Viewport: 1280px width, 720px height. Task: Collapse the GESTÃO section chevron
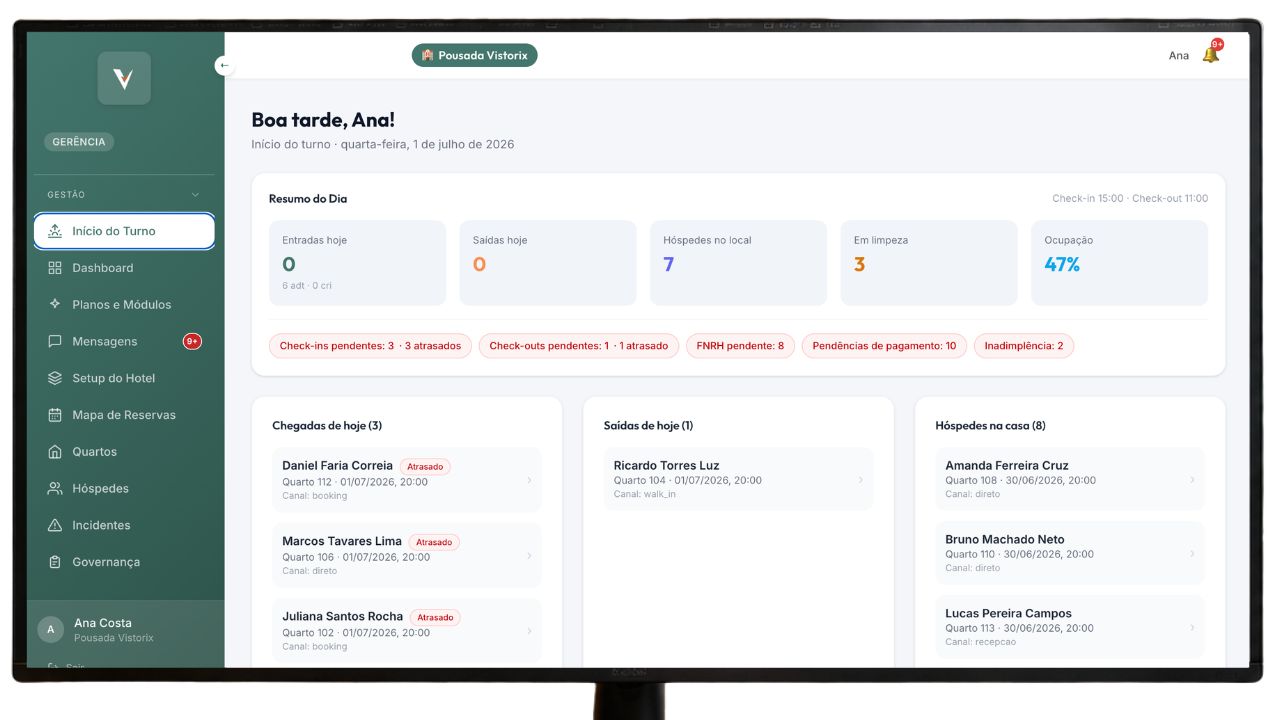point(195,195)
